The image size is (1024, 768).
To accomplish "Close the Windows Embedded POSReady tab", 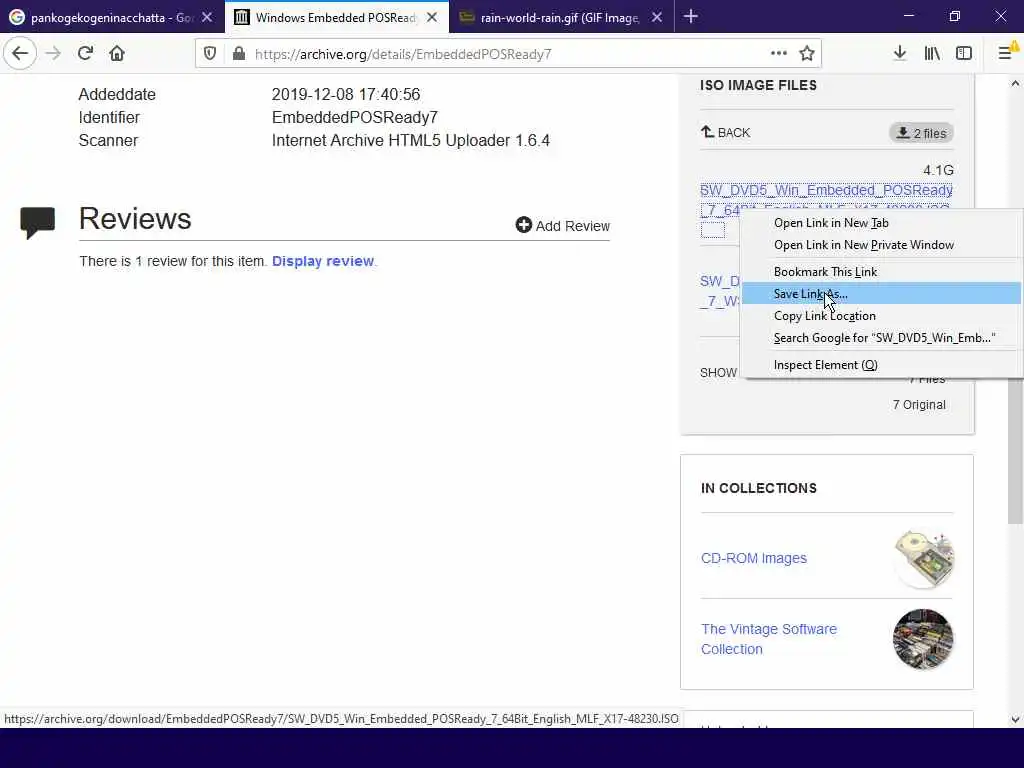I will click(x=432, y=18).
